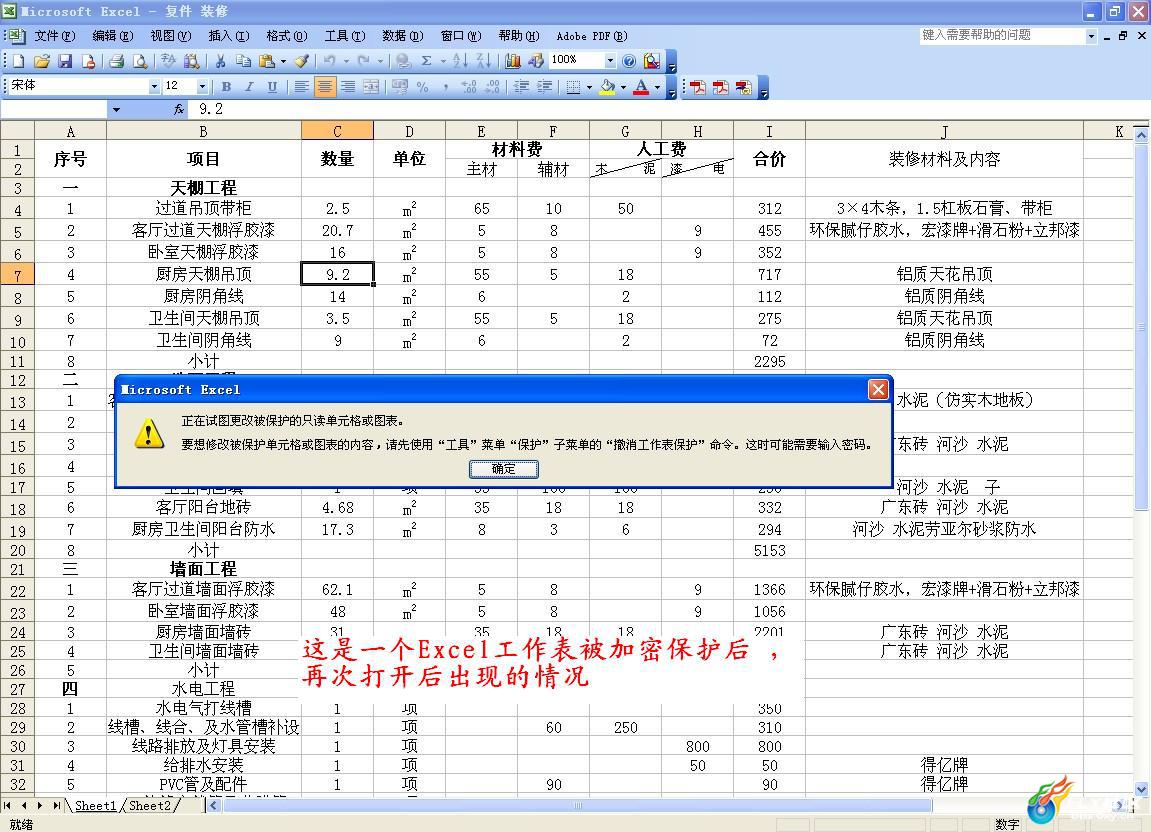The height and width of the screenshot is (832, 1151).
Task: Toggle Bold formatting
Action: [226, 87]
